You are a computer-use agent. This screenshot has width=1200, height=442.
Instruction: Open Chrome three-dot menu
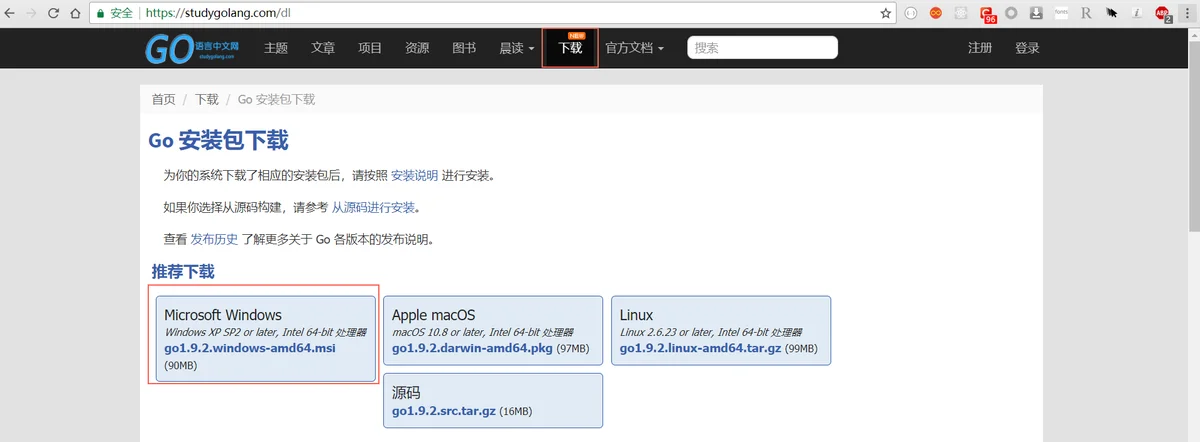pos(1187,14)
